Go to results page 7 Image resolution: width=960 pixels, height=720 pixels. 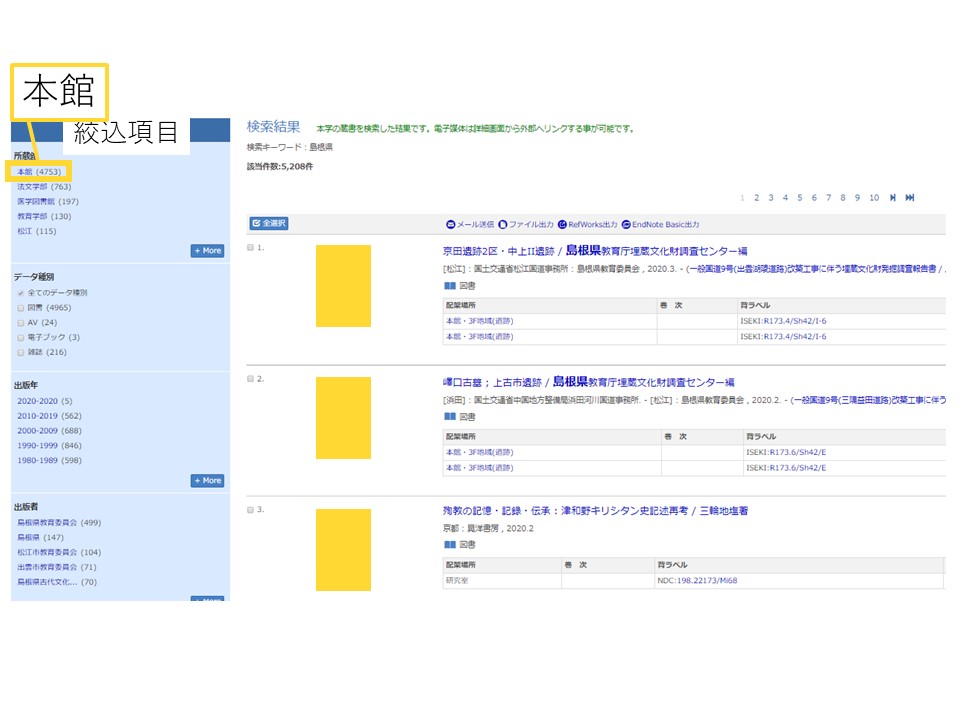point(828,198)
